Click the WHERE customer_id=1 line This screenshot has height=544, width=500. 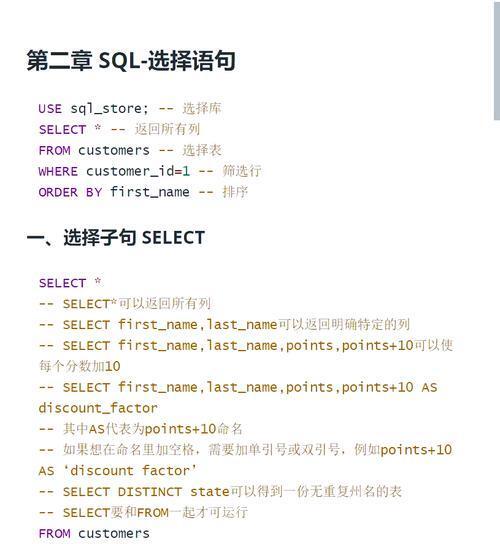click(150, 171)
